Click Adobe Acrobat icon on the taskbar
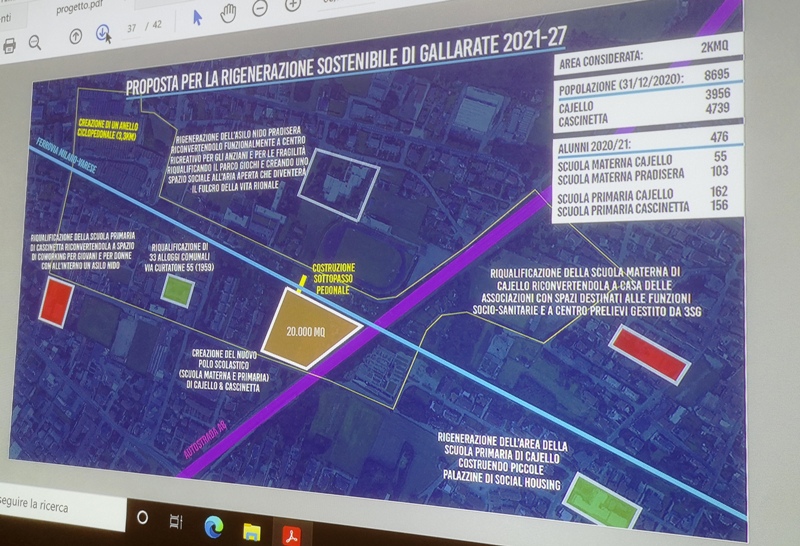Screen dimensions: 800x546 coord(292,536)
